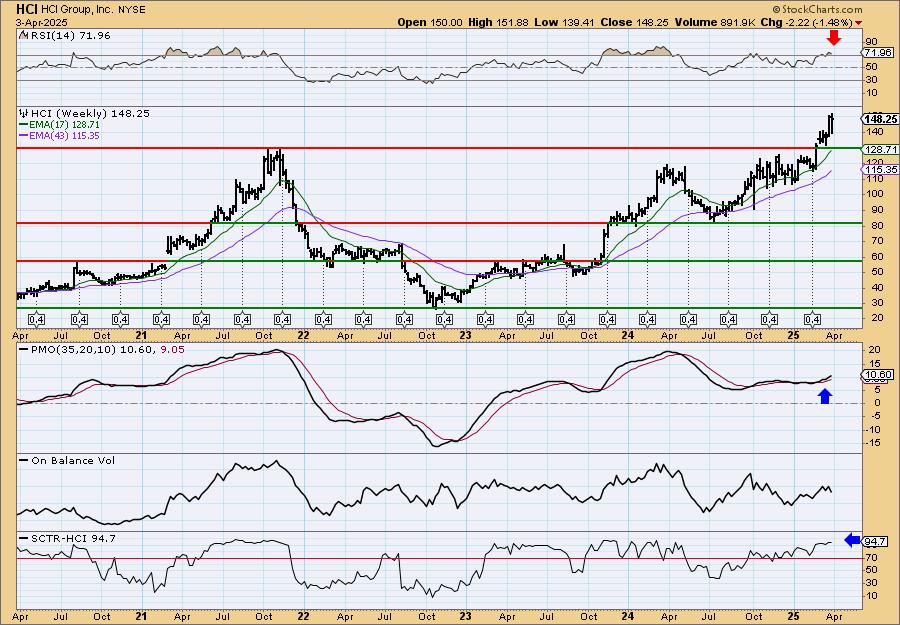Open the StockCharts.com copyright link

[x=817, y=9]
